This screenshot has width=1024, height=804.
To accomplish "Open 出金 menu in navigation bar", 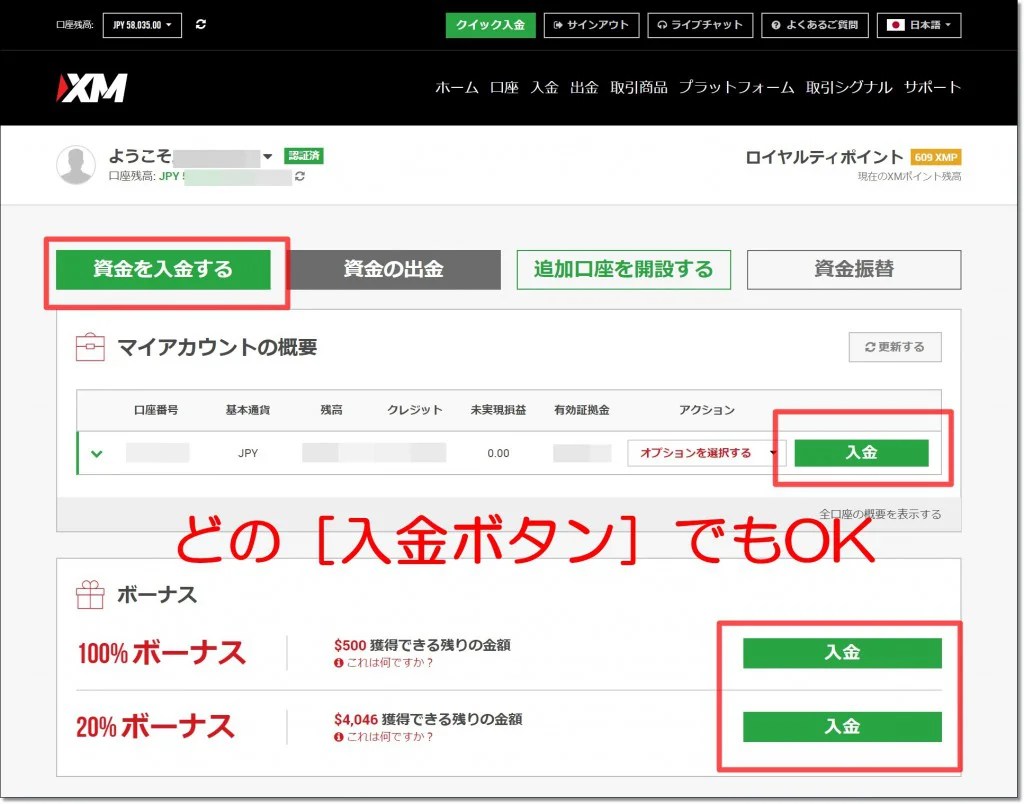I will point(584,88).
